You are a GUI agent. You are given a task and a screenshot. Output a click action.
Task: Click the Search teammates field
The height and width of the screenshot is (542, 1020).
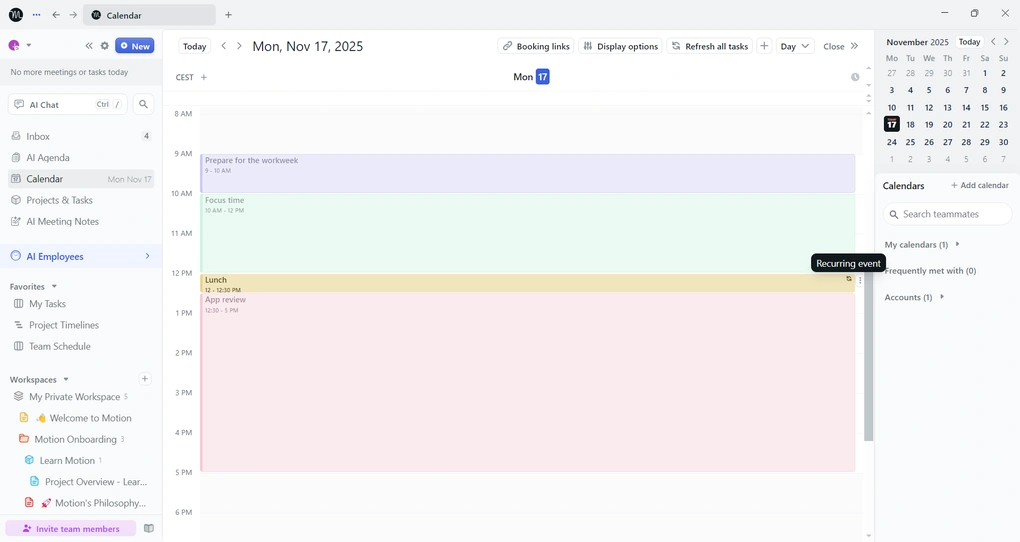click(x=947, y=214)
